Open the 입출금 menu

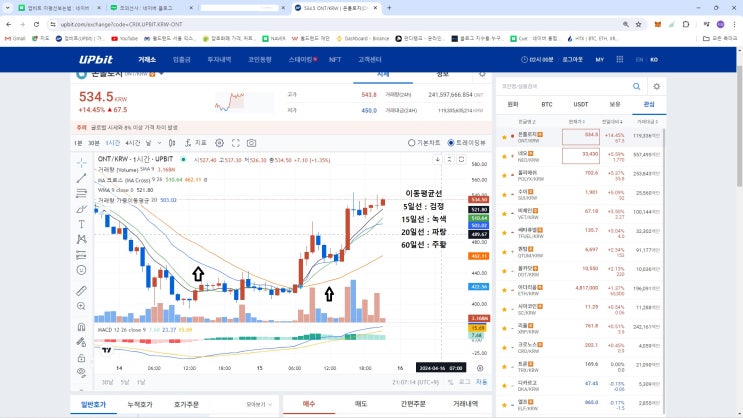(x=181, y=59)
